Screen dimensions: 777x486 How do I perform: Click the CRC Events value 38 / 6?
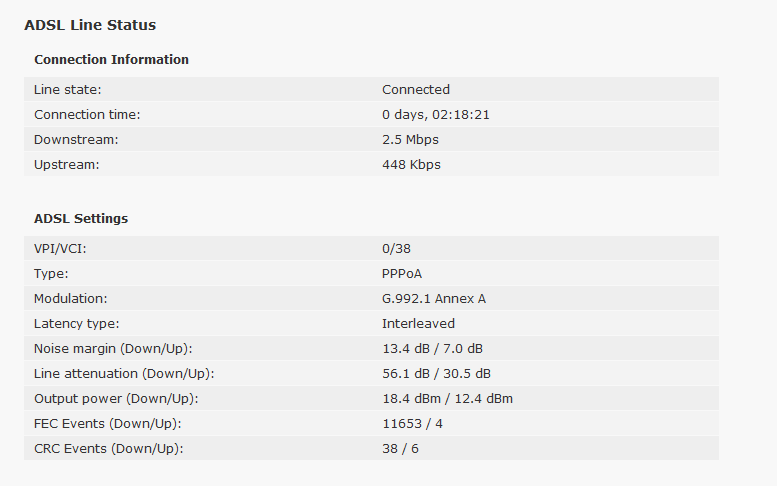(x=400, y=449)
